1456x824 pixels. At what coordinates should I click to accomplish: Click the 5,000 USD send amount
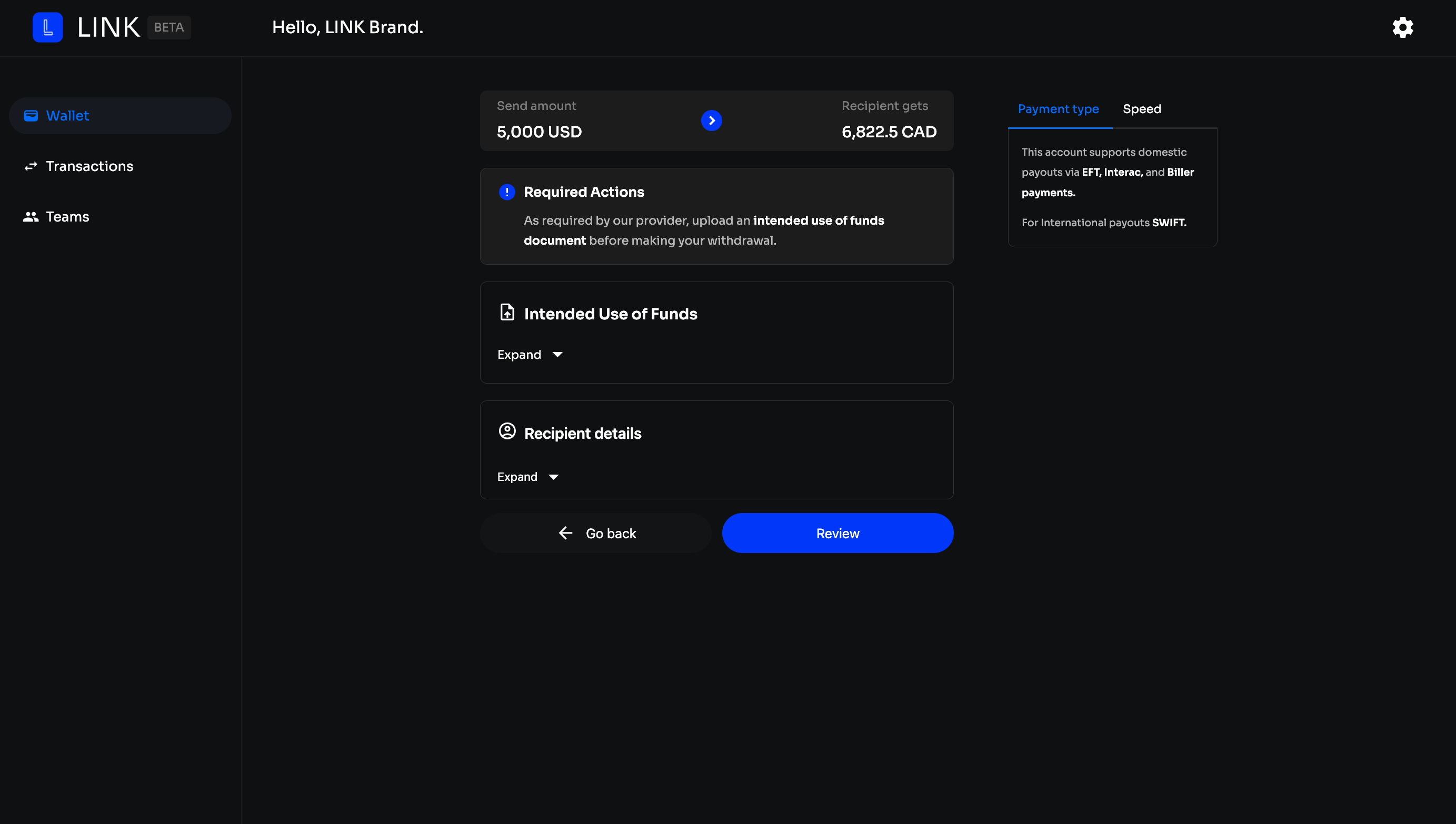(x=539, y=132)
